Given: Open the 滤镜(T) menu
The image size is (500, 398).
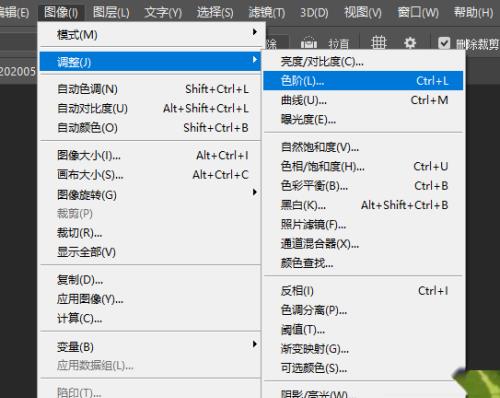Looking at the screenshot, I should tap(267, 13).
